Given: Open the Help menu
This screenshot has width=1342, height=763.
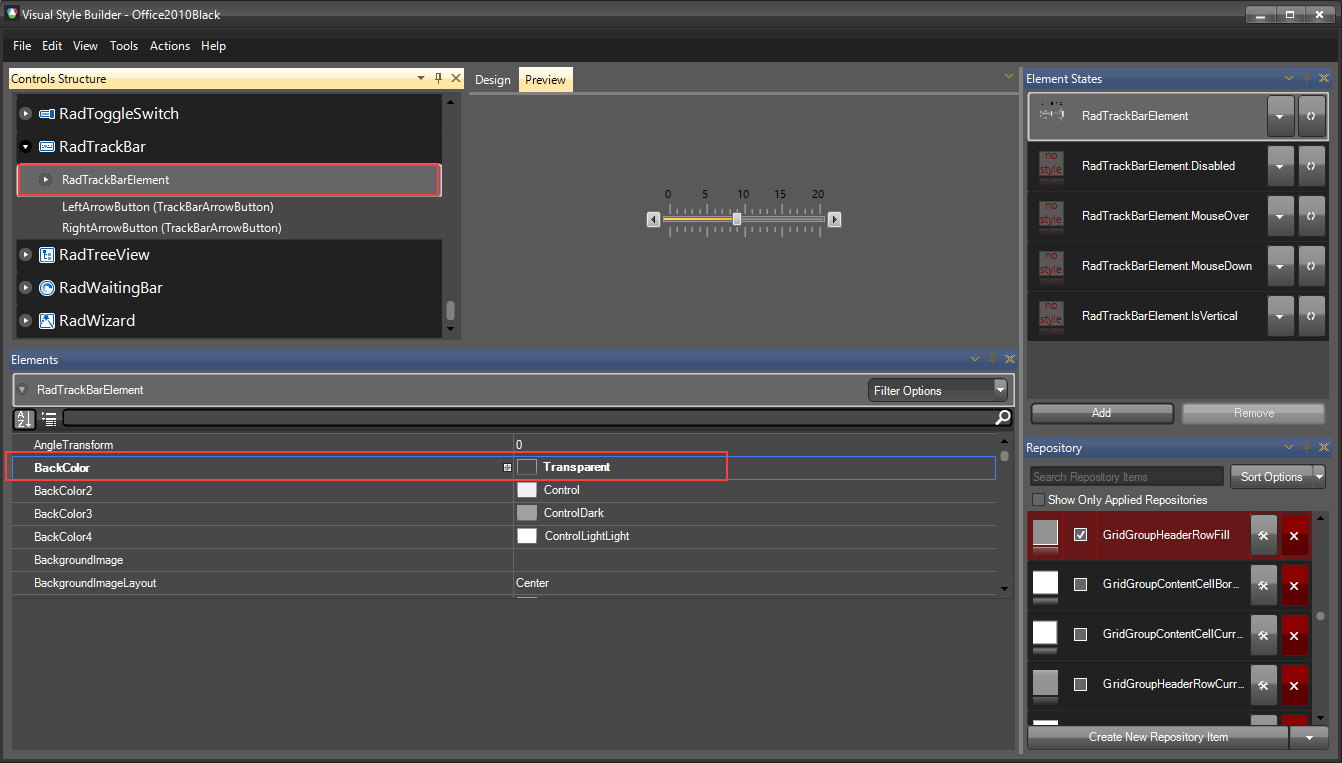Looking at the screenshot, I should (214, 46).
